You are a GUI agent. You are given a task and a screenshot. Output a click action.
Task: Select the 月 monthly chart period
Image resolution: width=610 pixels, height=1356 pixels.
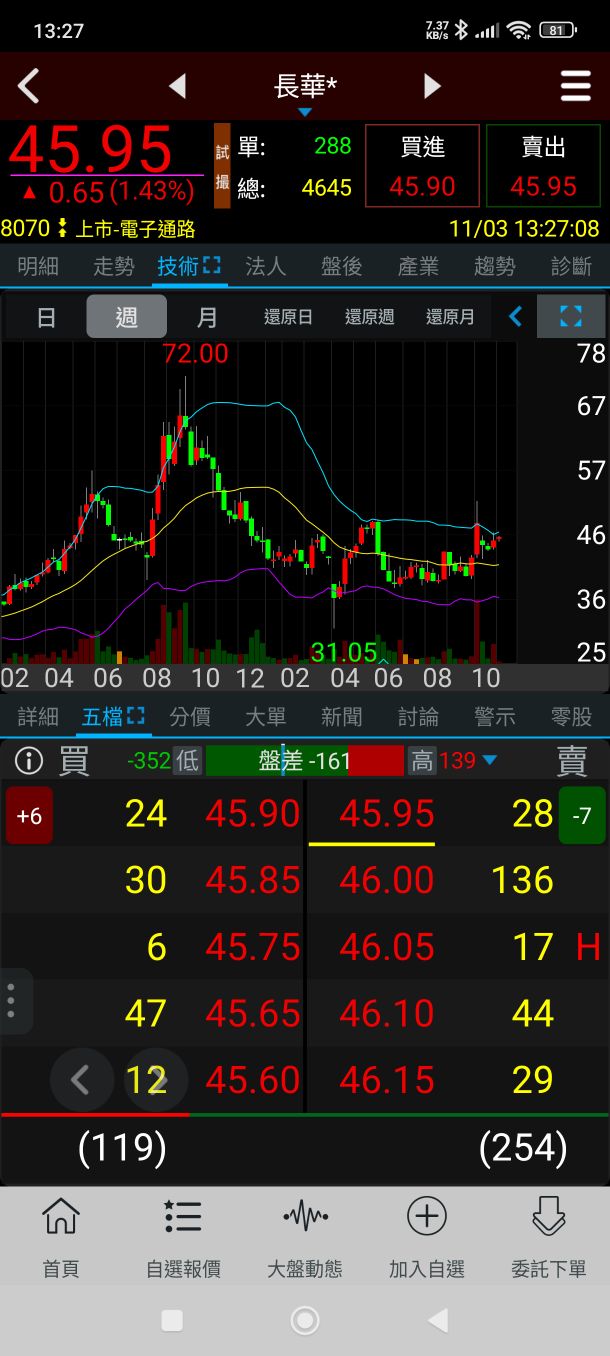tap(207, 317)
